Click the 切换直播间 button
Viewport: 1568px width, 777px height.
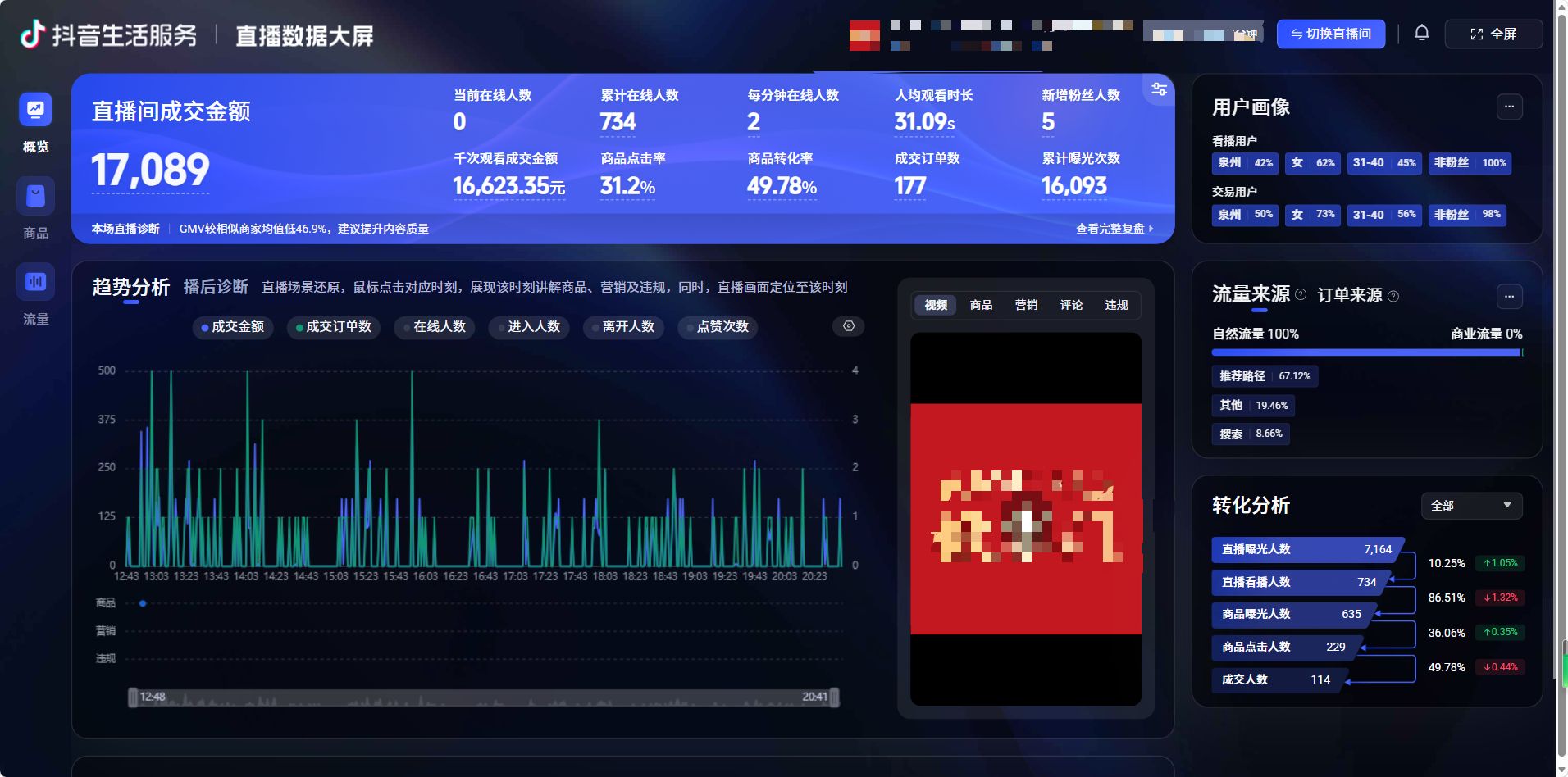(x=1331, y=34)
